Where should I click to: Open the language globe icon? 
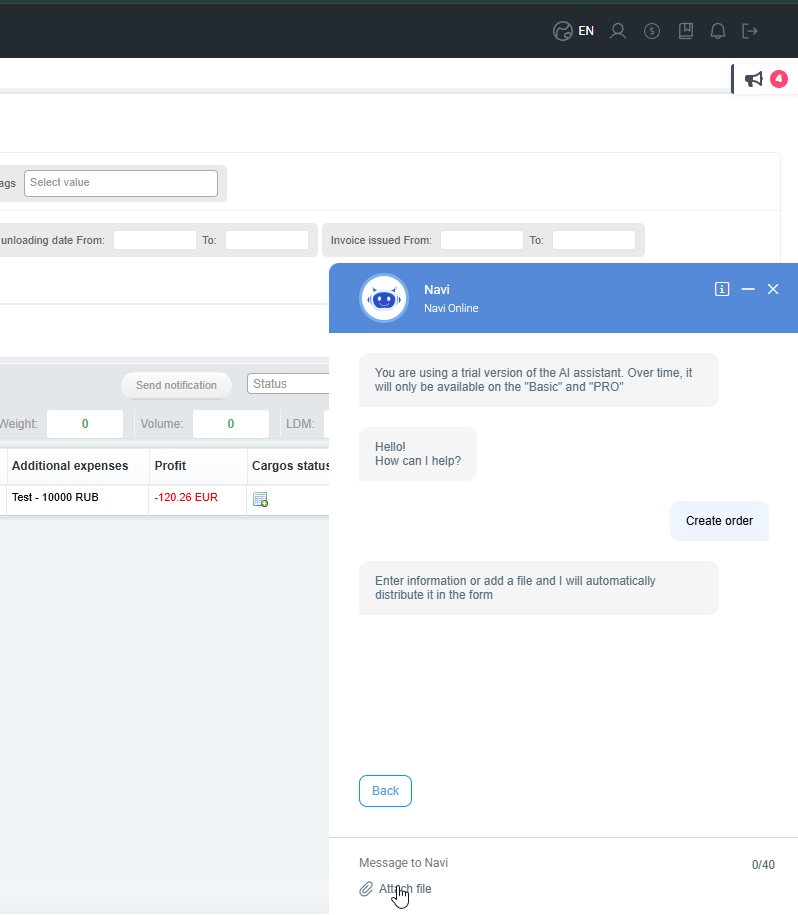[x=563, y=31]
